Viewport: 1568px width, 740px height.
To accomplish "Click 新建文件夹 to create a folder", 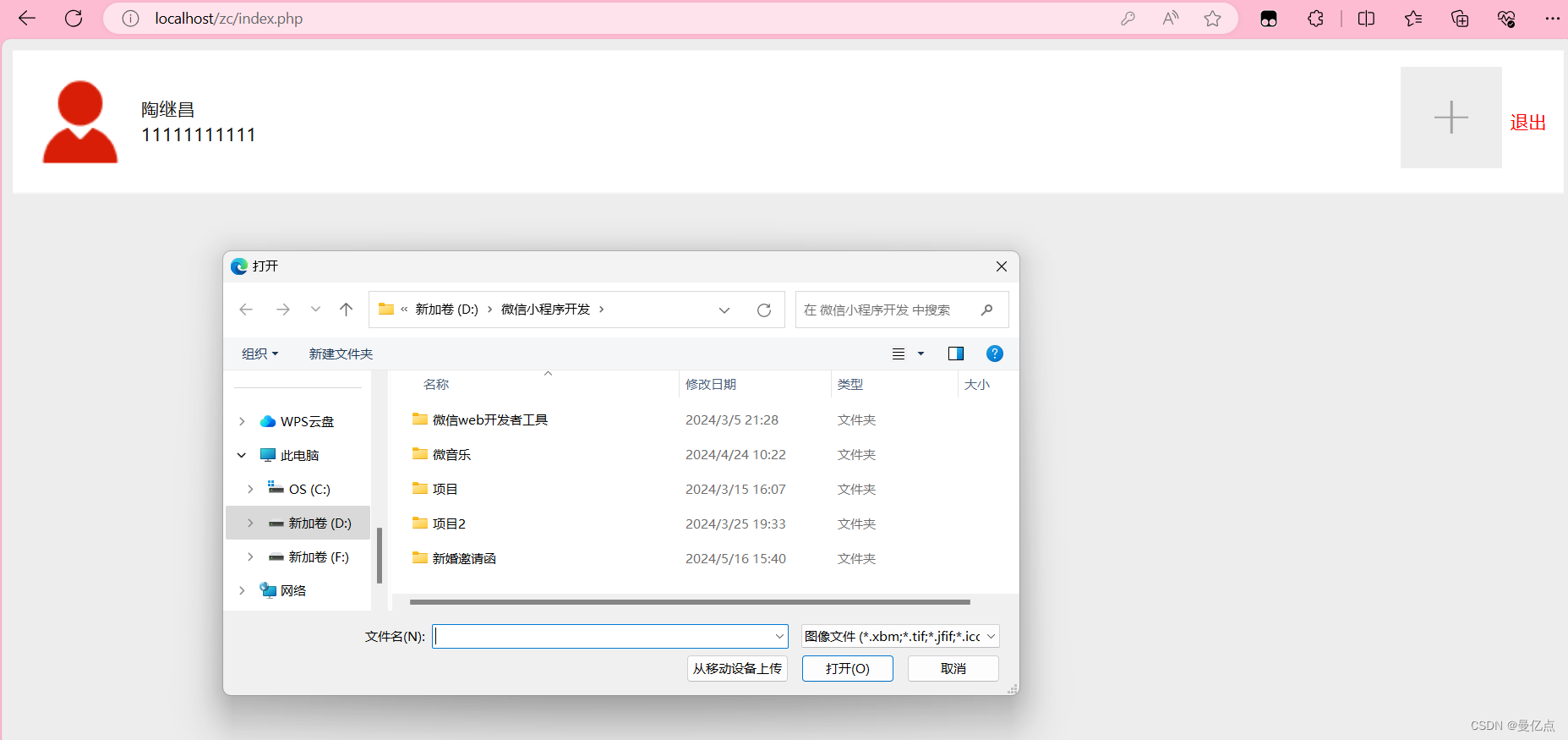I will (x=341, y=354).
